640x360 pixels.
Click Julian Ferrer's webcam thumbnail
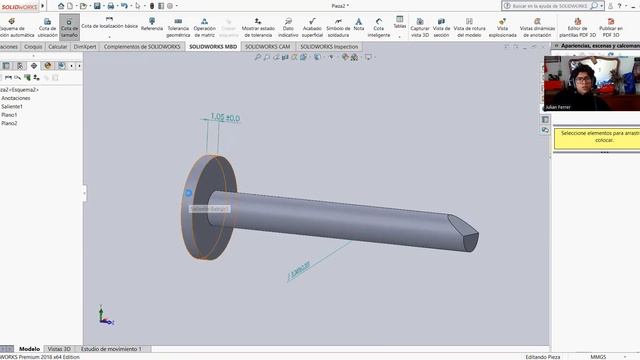pos(592,83)
